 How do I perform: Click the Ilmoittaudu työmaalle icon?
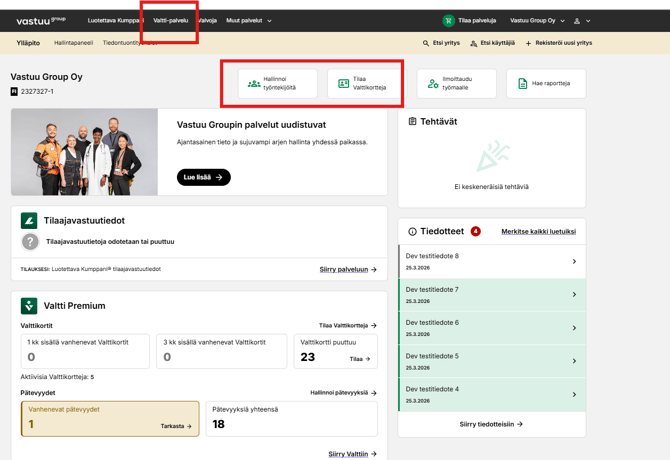[433, 84]
